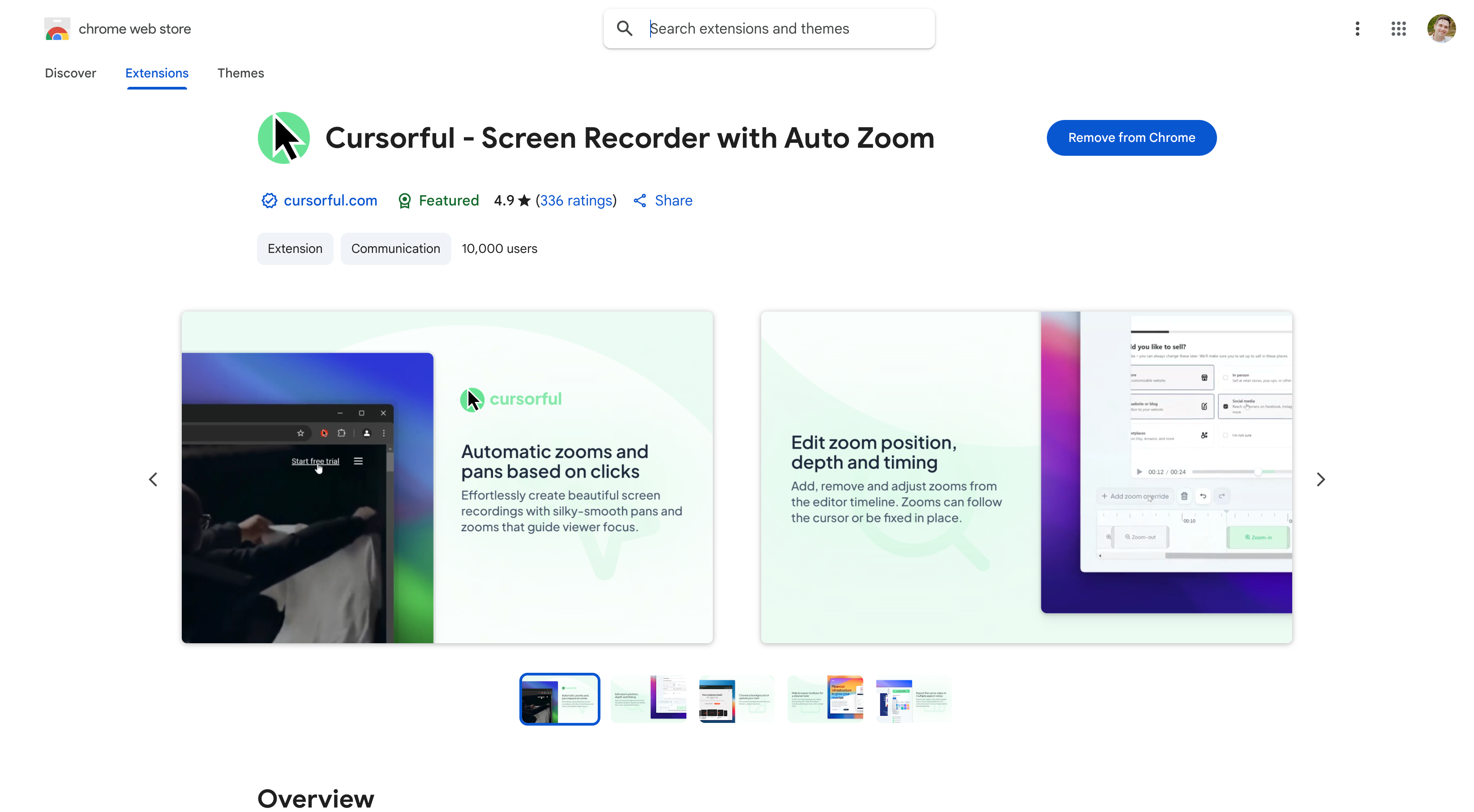This screenshot has height=812, width=1474.
Task: Click the search magnifier icon
Action: pyautogui.click(x=624, y=29)
